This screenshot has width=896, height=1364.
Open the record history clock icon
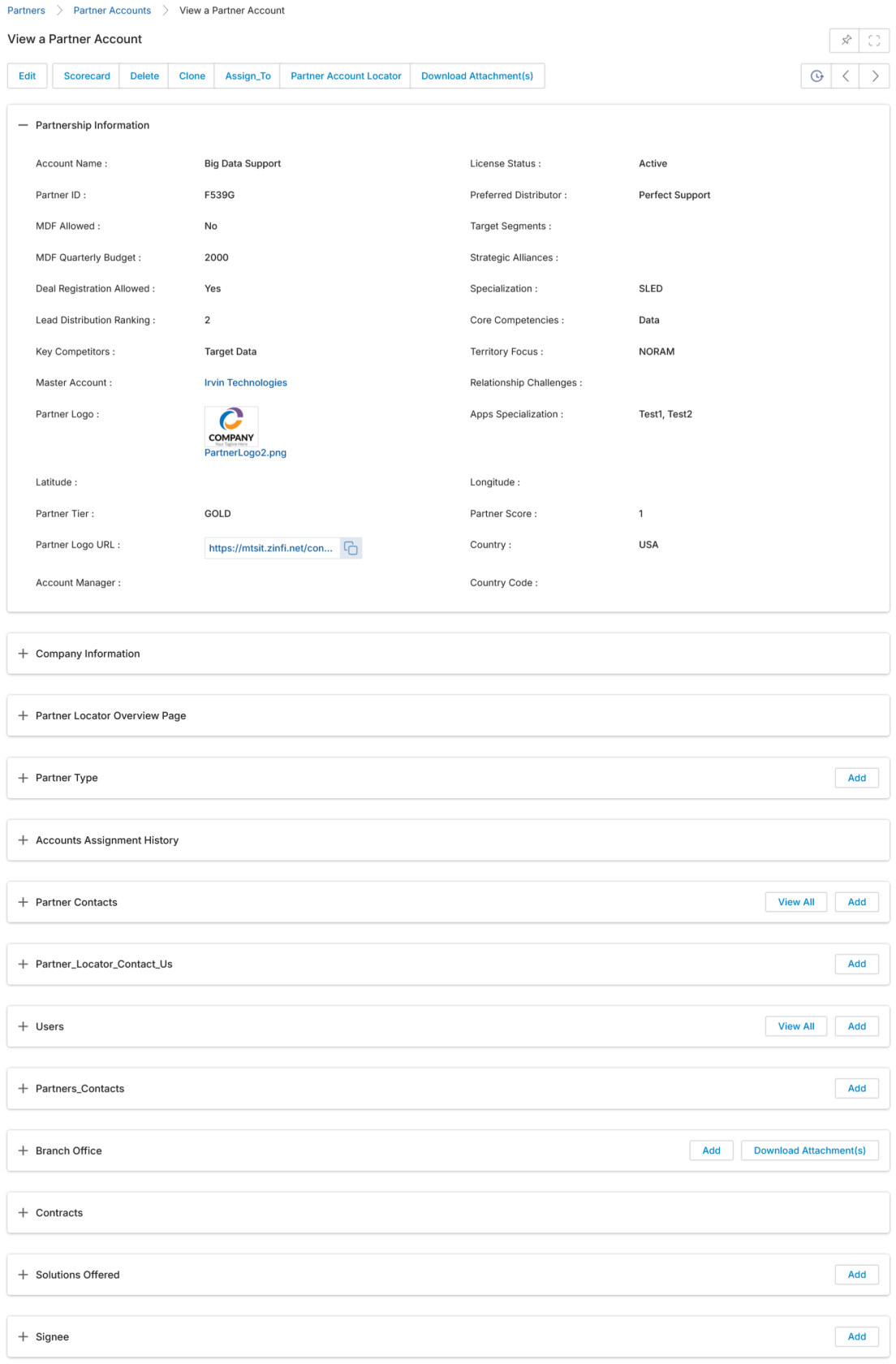[816, 76]
